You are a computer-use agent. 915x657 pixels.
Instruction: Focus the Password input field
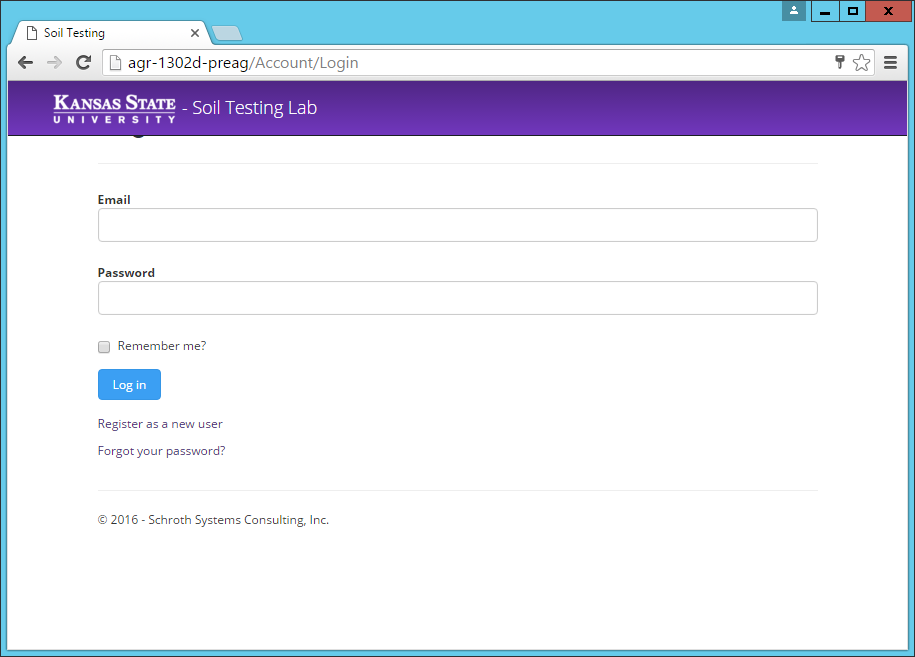pos(458,298)
